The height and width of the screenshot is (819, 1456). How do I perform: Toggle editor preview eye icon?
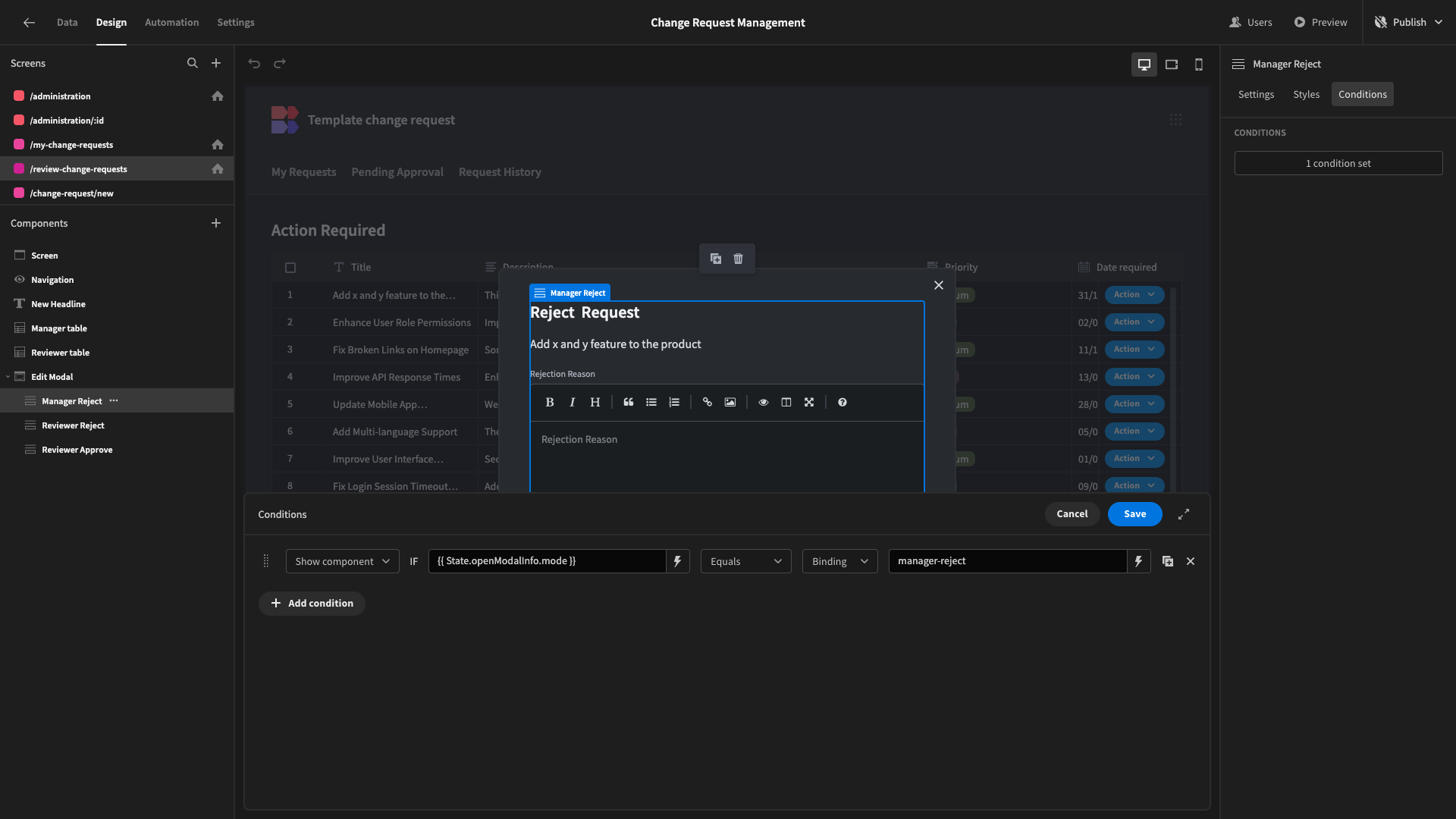tap(764, 403)
